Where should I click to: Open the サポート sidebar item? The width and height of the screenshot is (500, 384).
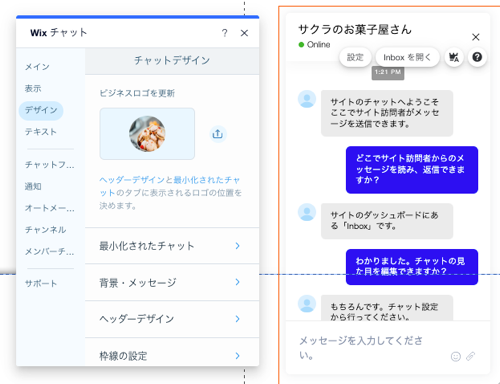tap(41, 284)
